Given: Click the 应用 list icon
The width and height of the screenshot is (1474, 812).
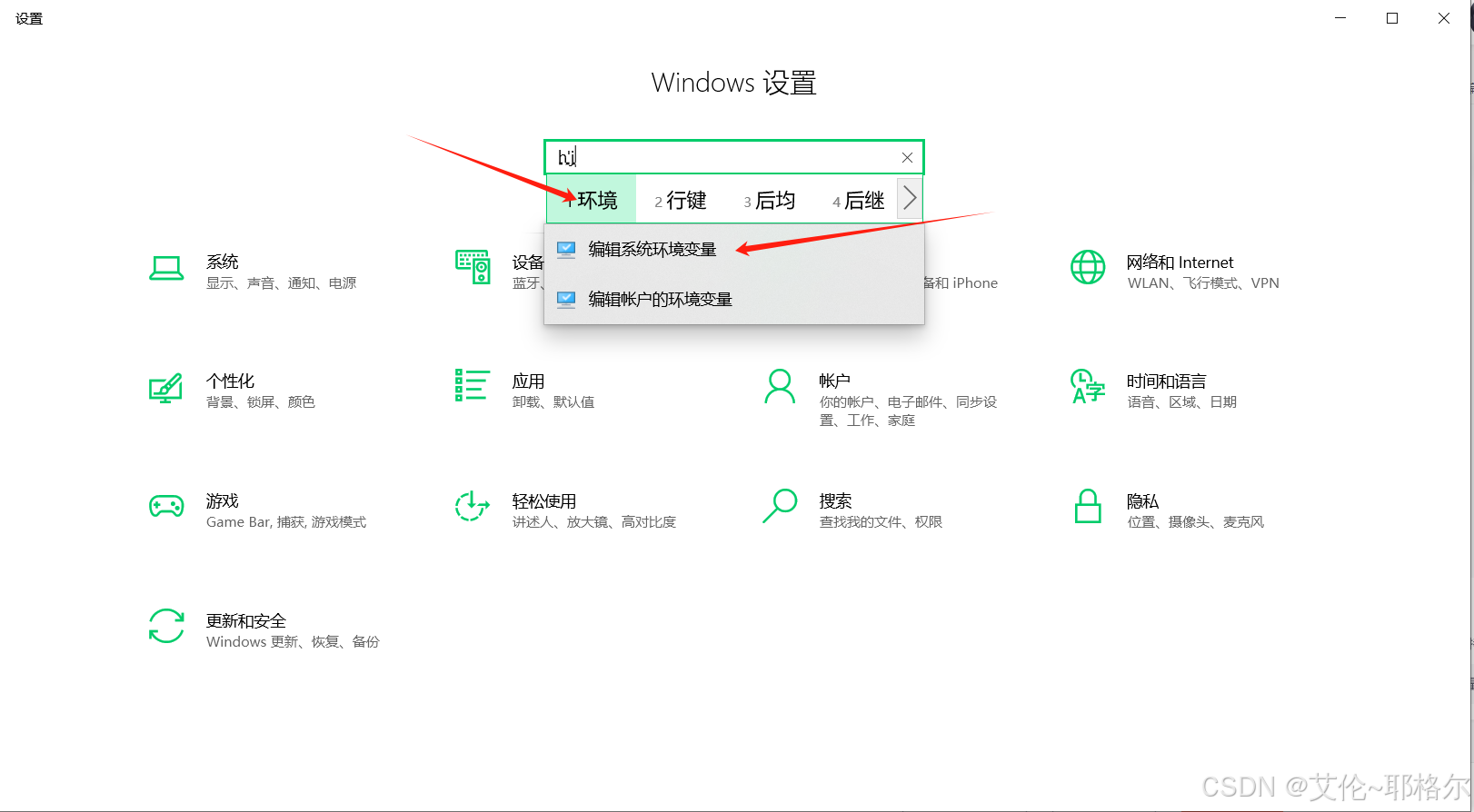Looking at the screenshot, I should [x=473, y=385].
